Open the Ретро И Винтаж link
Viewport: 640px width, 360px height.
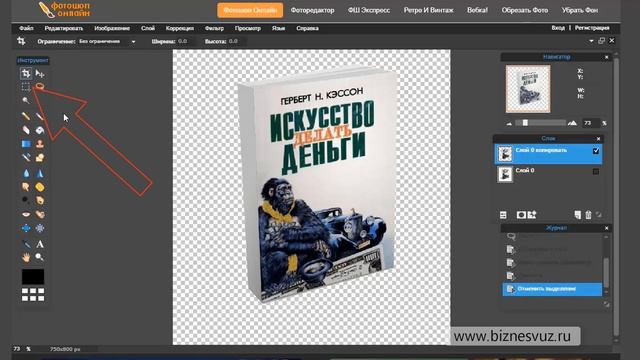(429, 10)
